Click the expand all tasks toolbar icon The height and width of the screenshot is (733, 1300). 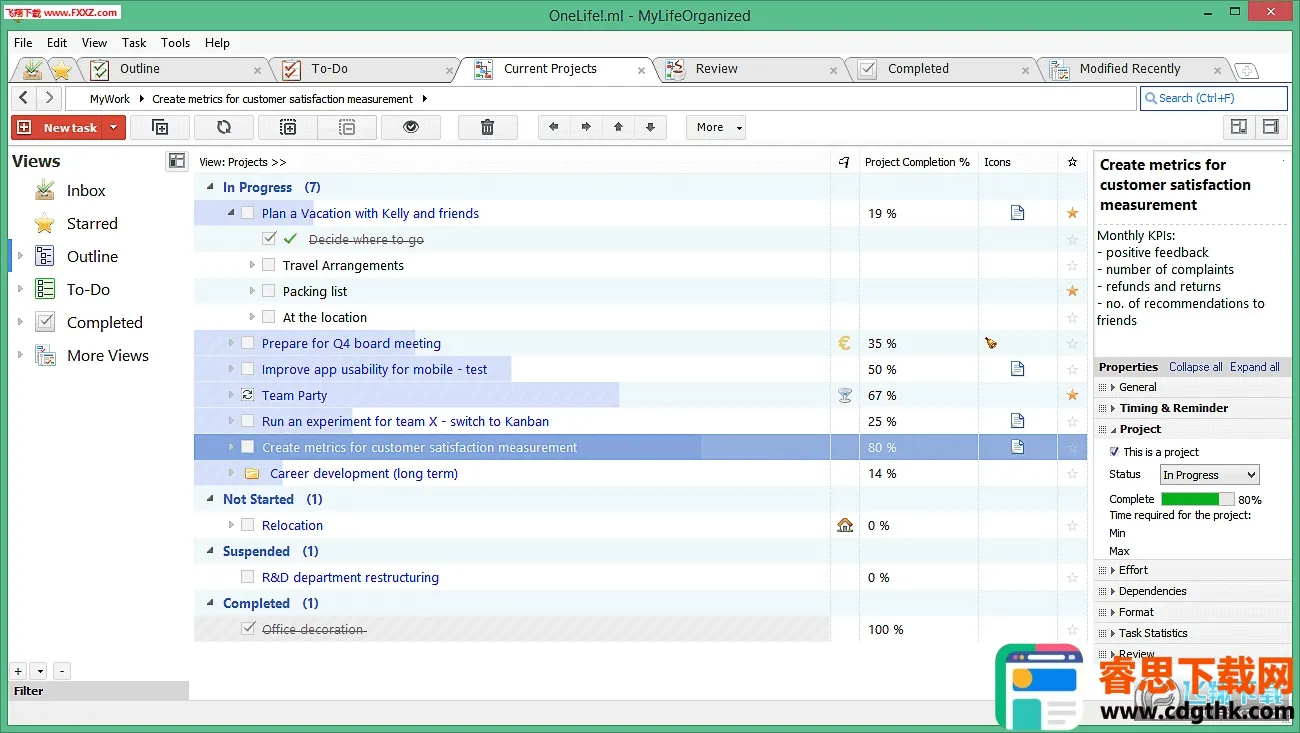click(x=288, y=127)
